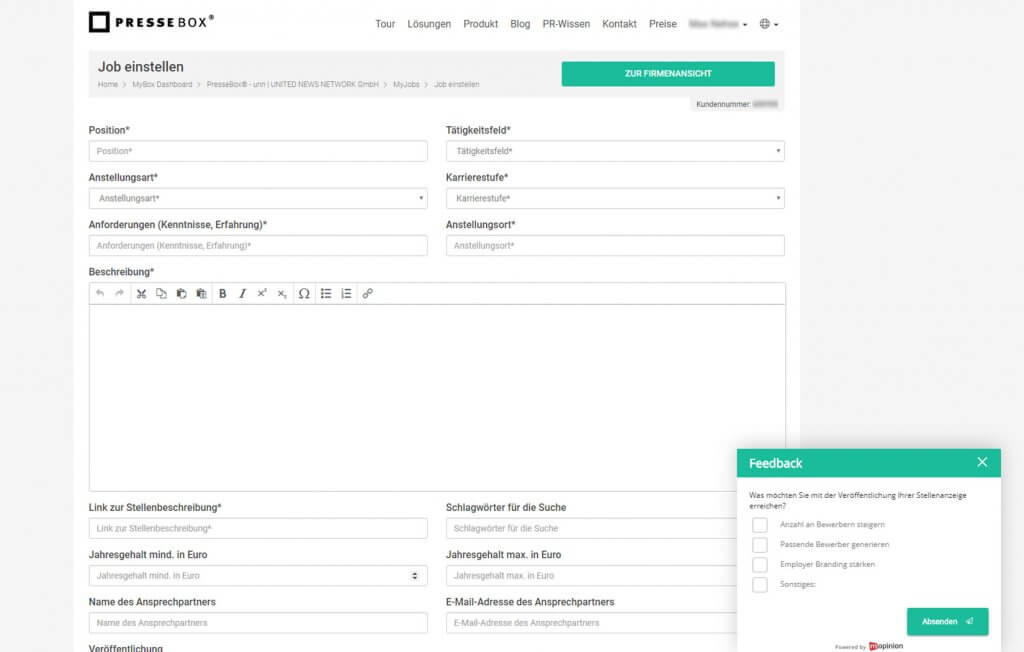Expand the Anstellungsart selection
Image resolution: width=1024 pixels, height=652 pixels.
(x=421, y=198)
